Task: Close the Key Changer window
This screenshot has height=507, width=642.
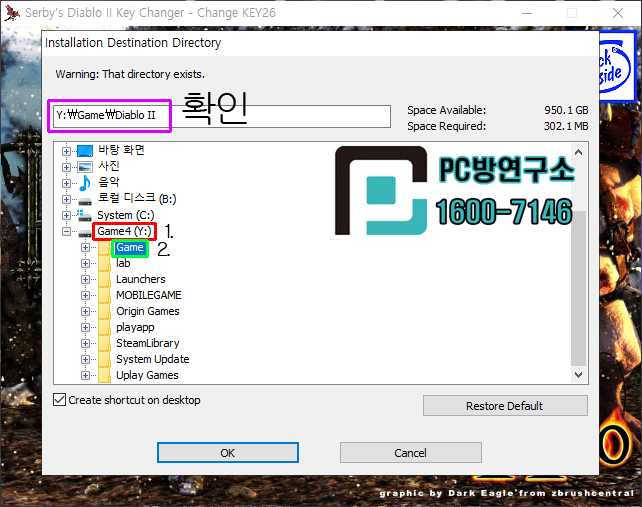Action: [x=618, y=13]
